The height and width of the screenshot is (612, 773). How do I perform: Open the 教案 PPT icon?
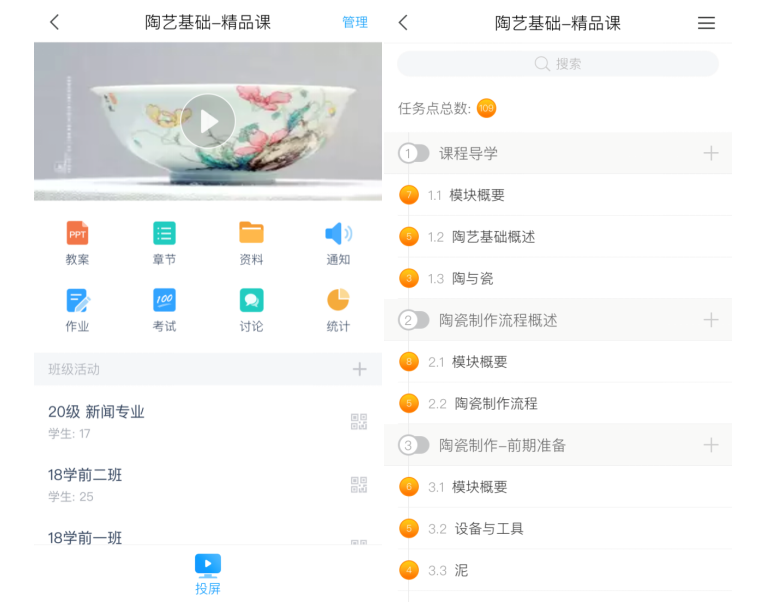click(x=77, y=233)
